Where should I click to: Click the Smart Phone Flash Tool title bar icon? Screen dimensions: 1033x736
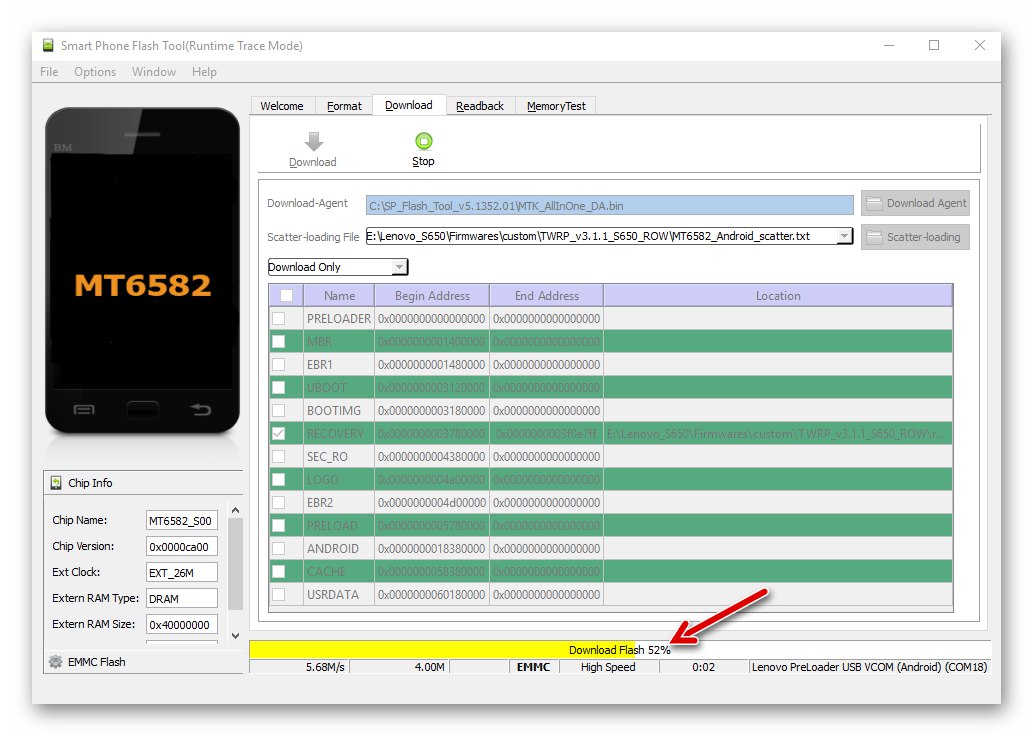pos(46,45)
